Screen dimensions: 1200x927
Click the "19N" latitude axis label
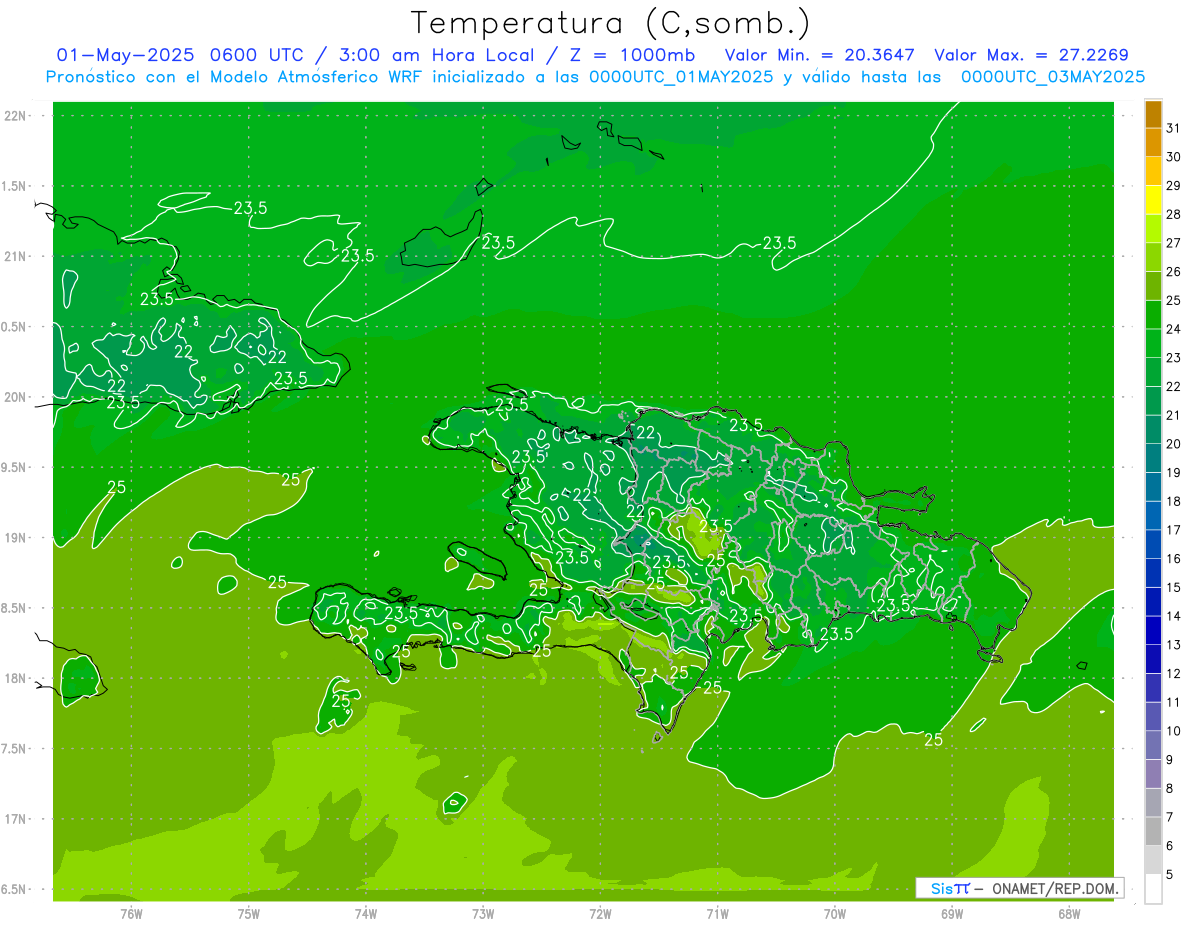tap(16, 538)
